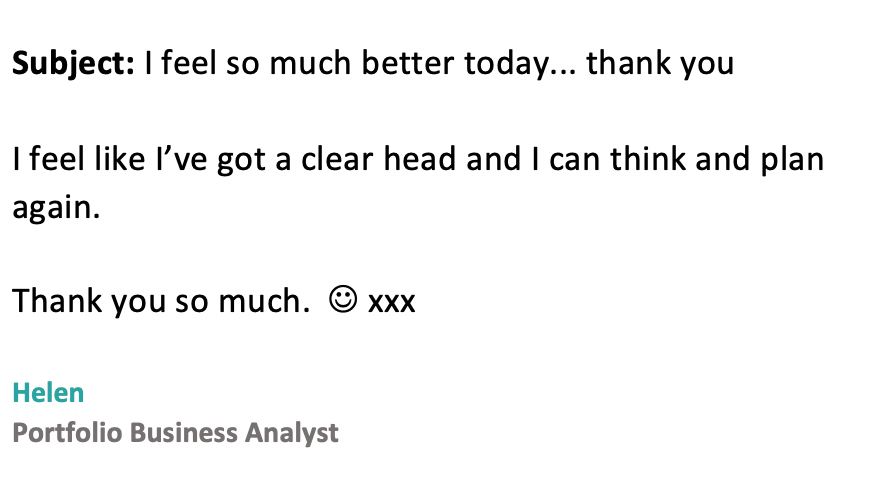894x484 pixels.
Task: Click the teal Helen signature name
Action: click(48, 393)
